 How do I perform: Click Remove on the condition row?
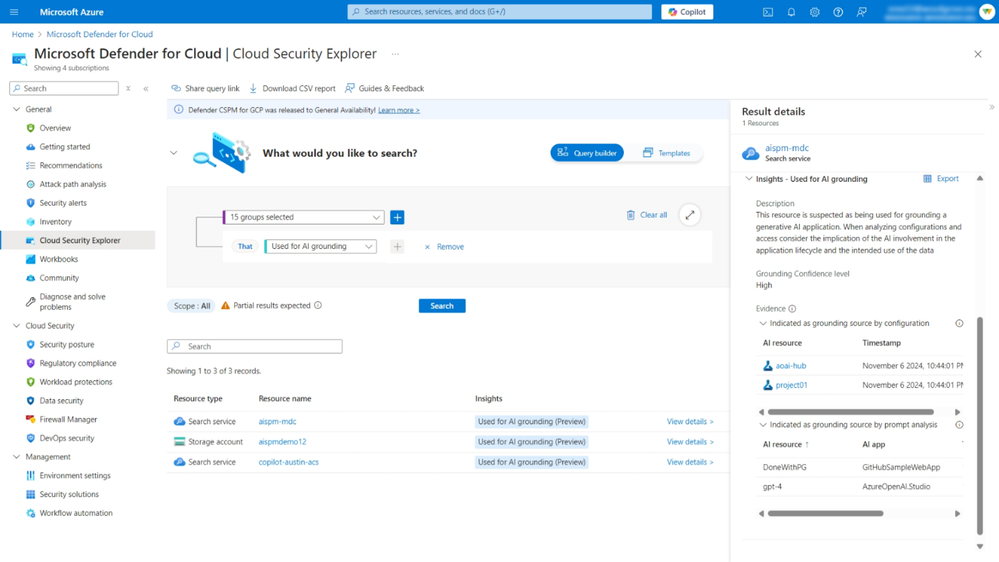coord(444,247)
